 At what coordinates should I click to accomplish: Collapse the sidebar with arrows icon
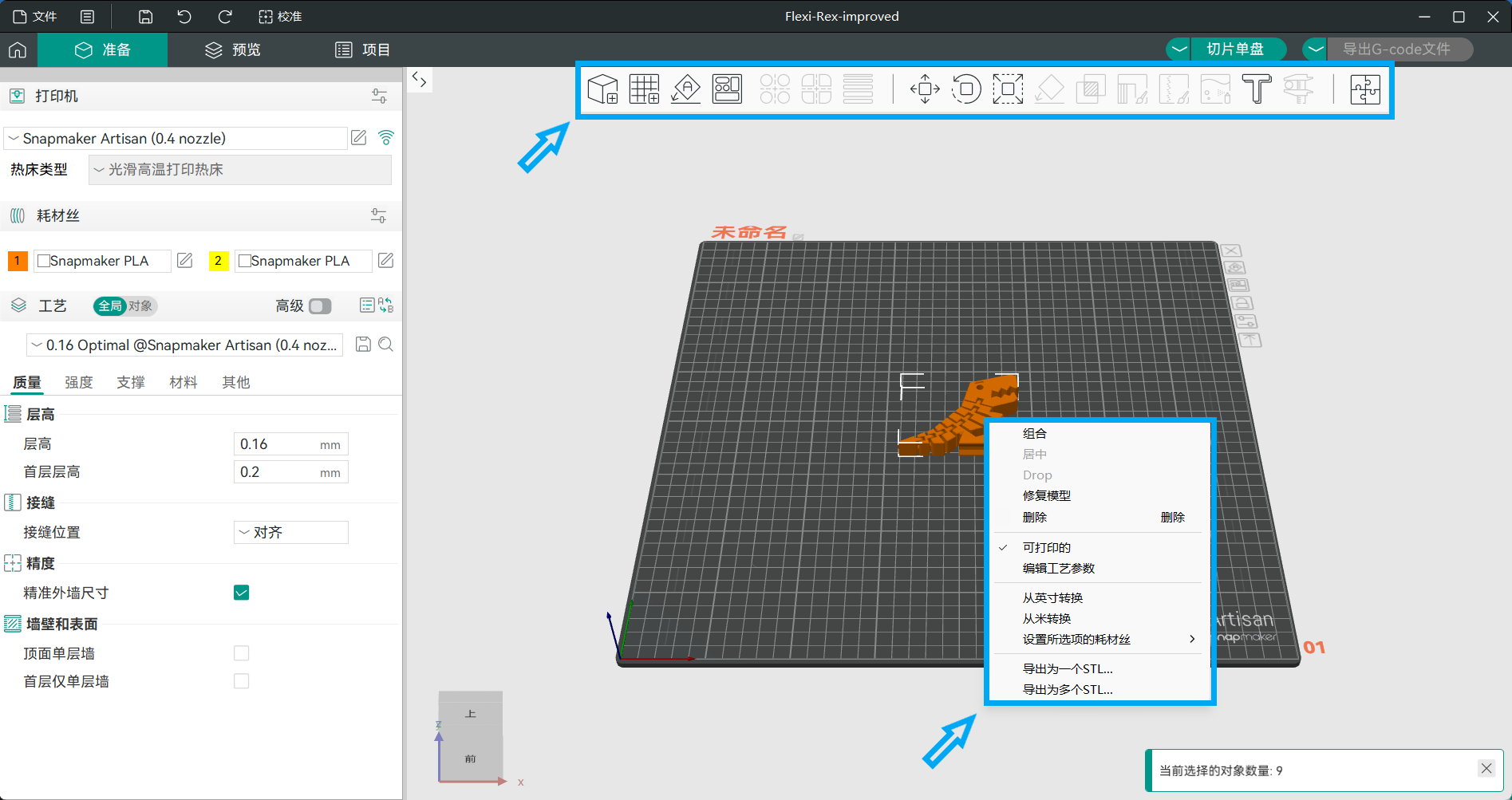coord(420,80)
